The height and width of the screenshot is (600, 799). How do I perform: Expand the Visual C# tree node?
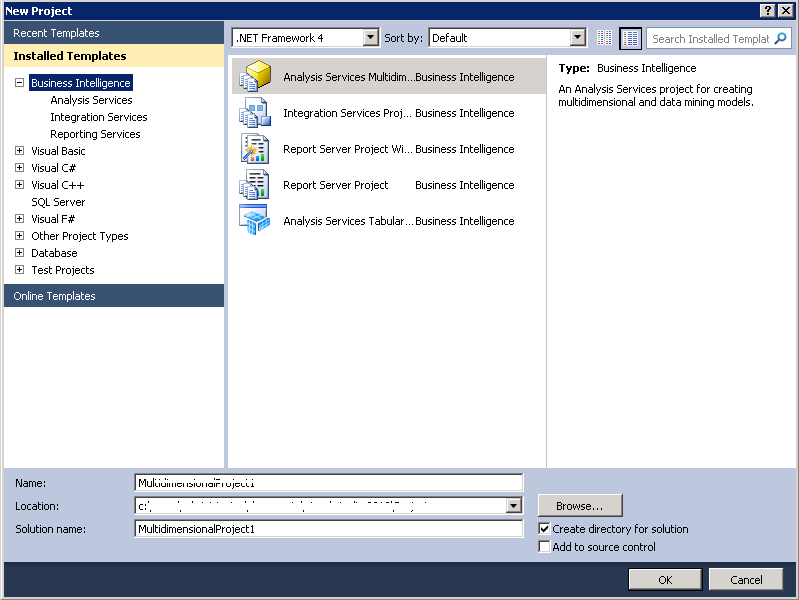[20, 168]
